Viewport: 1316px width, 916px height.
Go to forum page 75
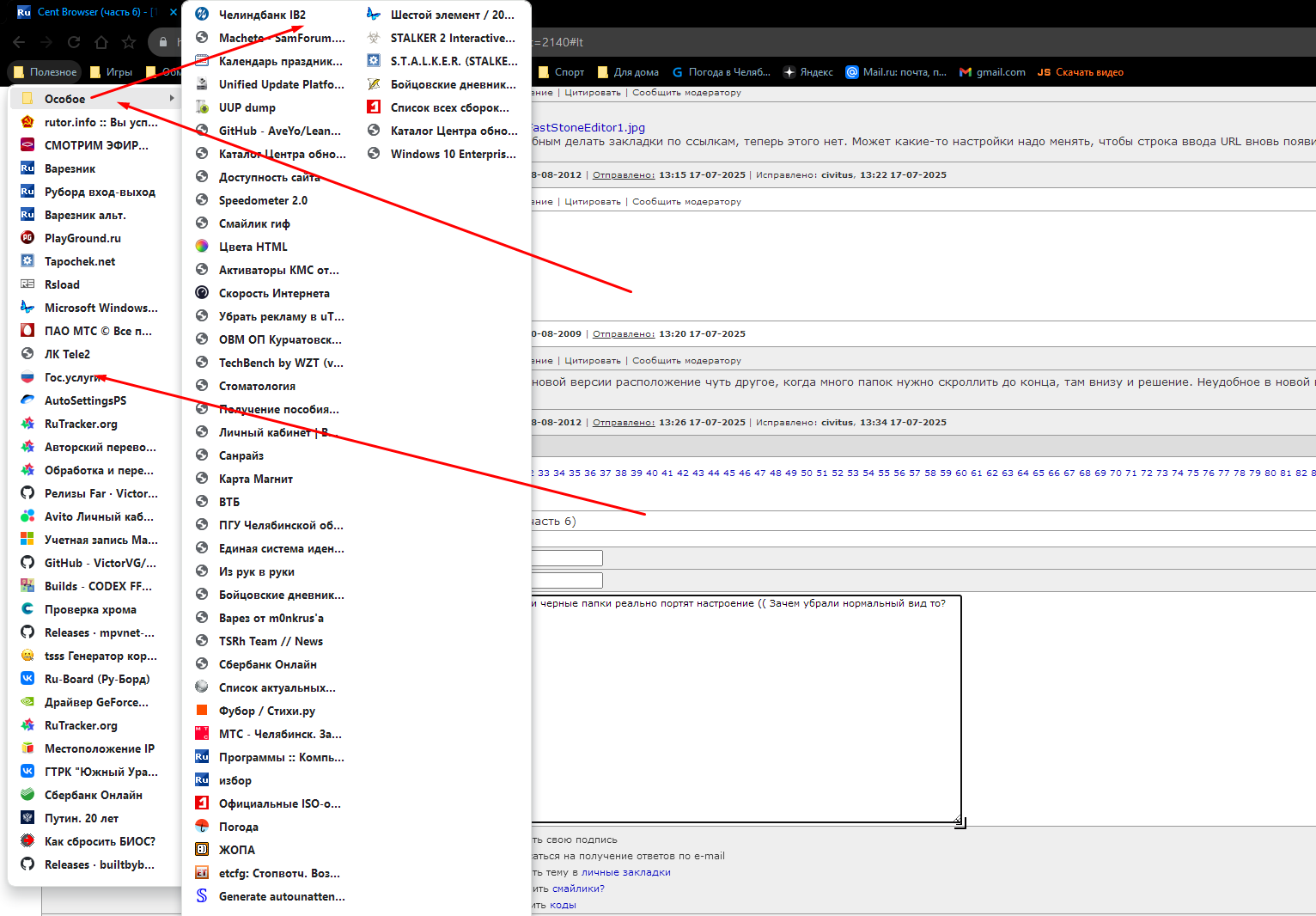(1193, 473)
